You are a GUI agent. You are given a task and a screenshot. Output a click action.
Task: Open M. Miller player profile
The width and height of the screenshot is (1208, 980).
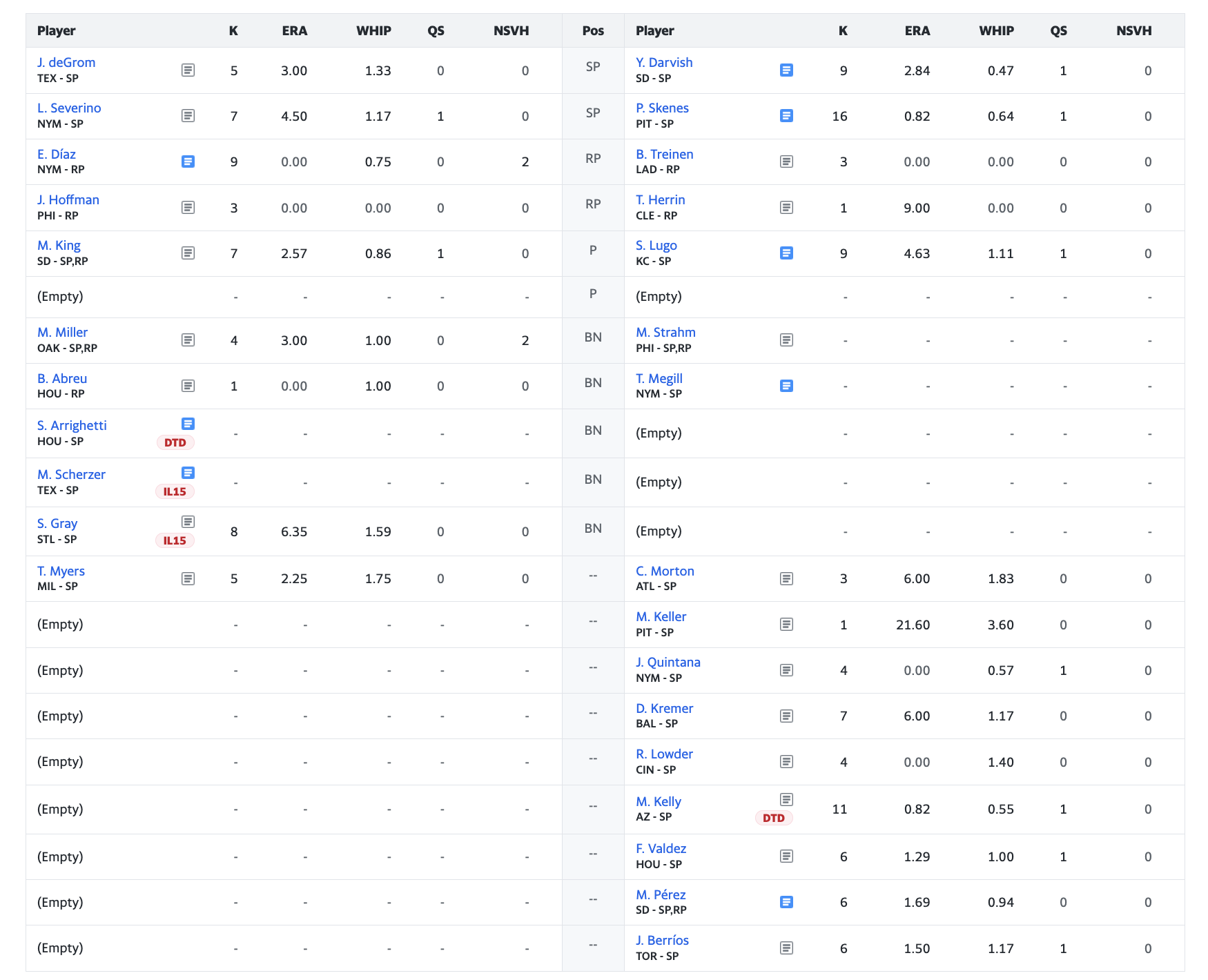[63, 332]
